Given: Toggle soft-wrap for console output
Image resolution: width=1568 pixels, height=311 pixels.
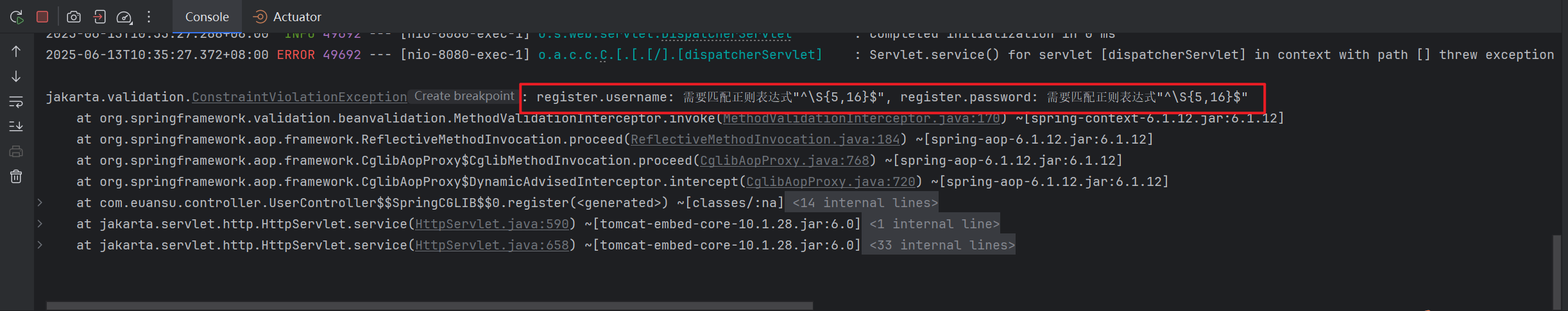Looking at the screenshot, I should tap(16, 101).
